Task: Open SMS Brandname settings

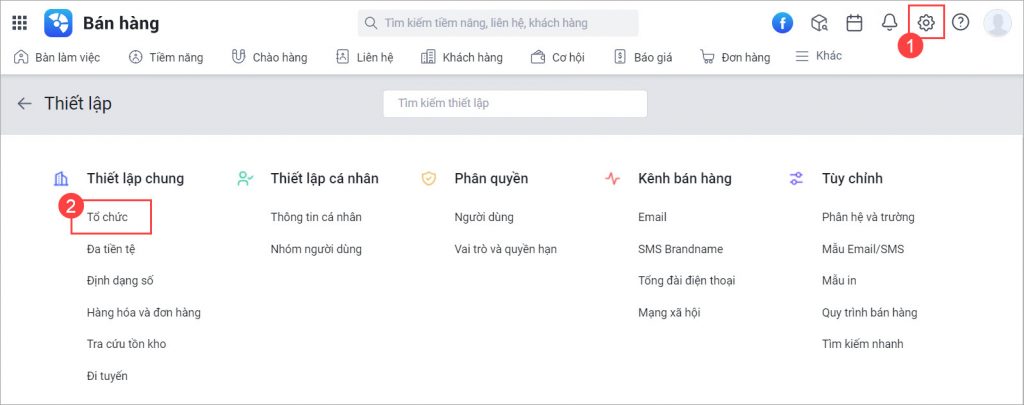Action: coord(680,249)
